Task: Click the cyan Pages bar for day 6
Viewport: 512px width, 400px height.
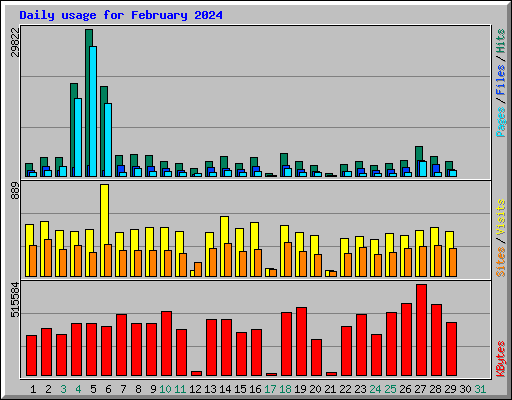Action: coord(108,140)
